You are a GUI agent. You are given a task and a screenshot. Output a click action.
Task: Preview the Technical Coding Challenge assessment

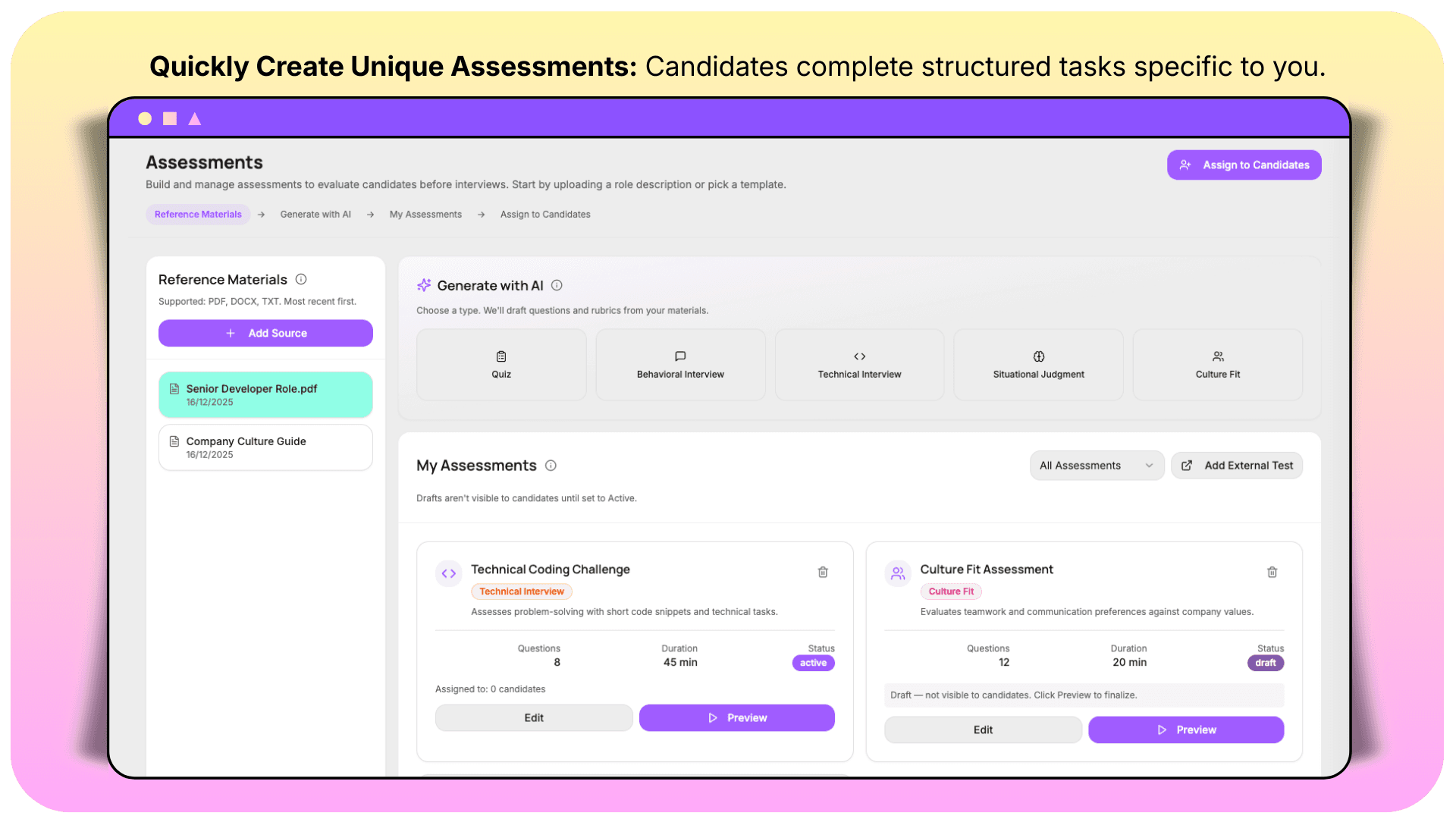click(x=736, y=717)
